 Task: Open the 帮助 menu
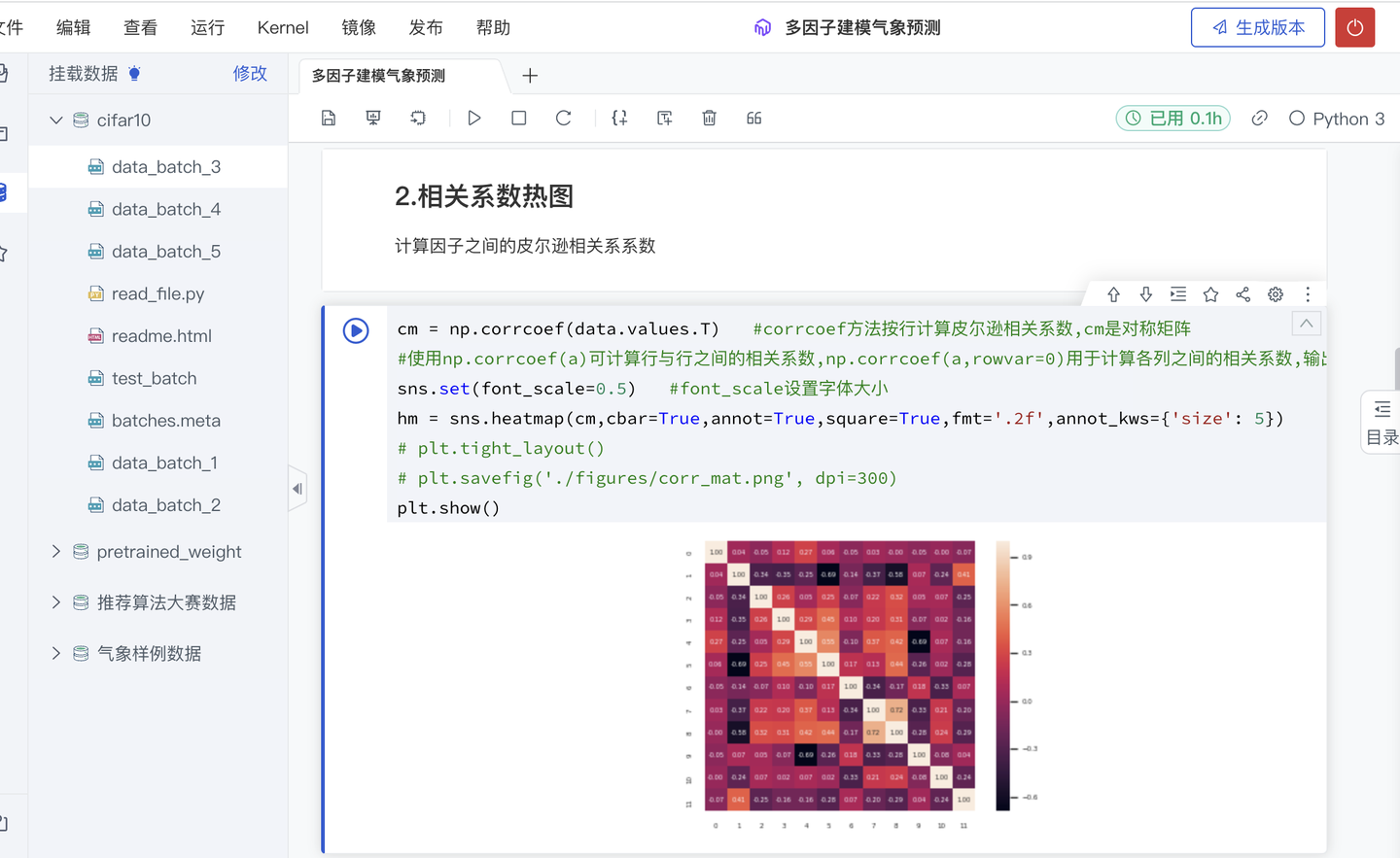(x=493, y=27)
